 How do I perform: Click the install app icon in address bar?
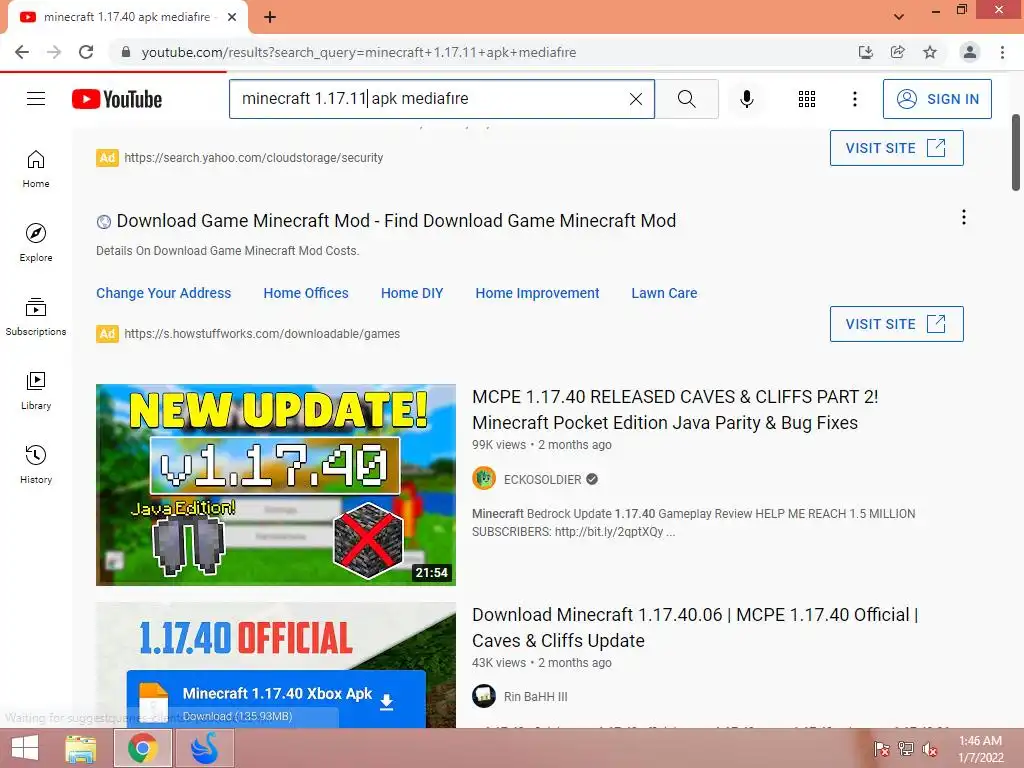coord(865,52)
